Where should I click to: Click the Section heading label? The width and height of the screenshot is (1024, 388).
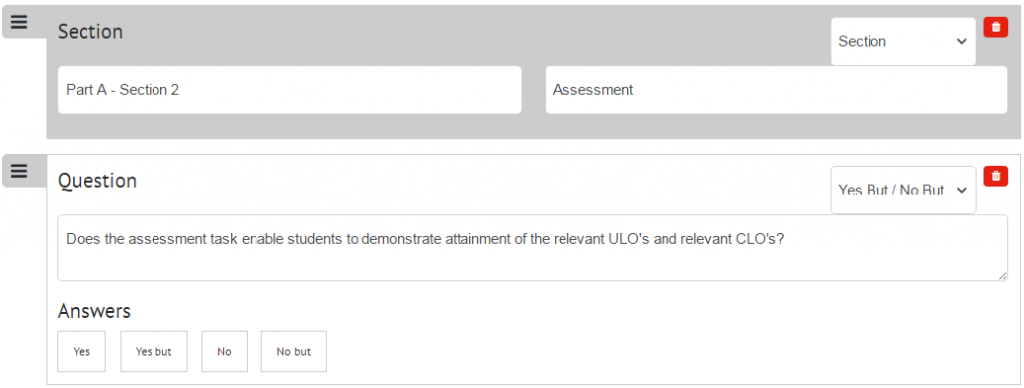point(90,31)
